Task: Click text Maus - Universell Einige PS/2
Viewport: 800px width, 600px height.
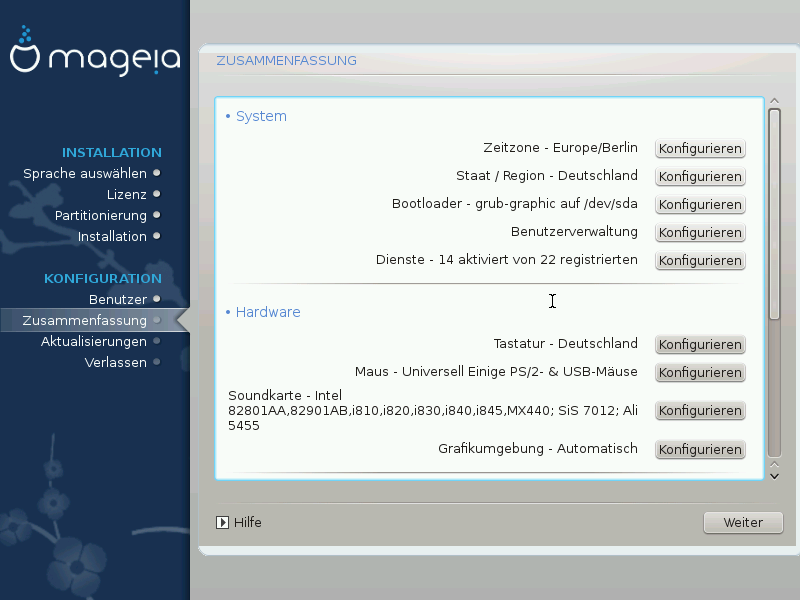Action: point(496,371)
